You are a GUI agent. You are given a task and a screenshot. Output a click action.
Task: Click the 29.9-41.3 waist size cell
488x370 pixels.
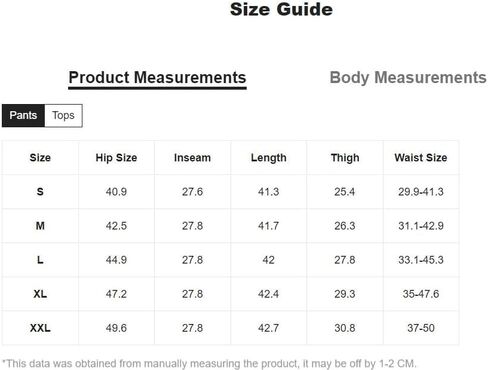[421, 192]
